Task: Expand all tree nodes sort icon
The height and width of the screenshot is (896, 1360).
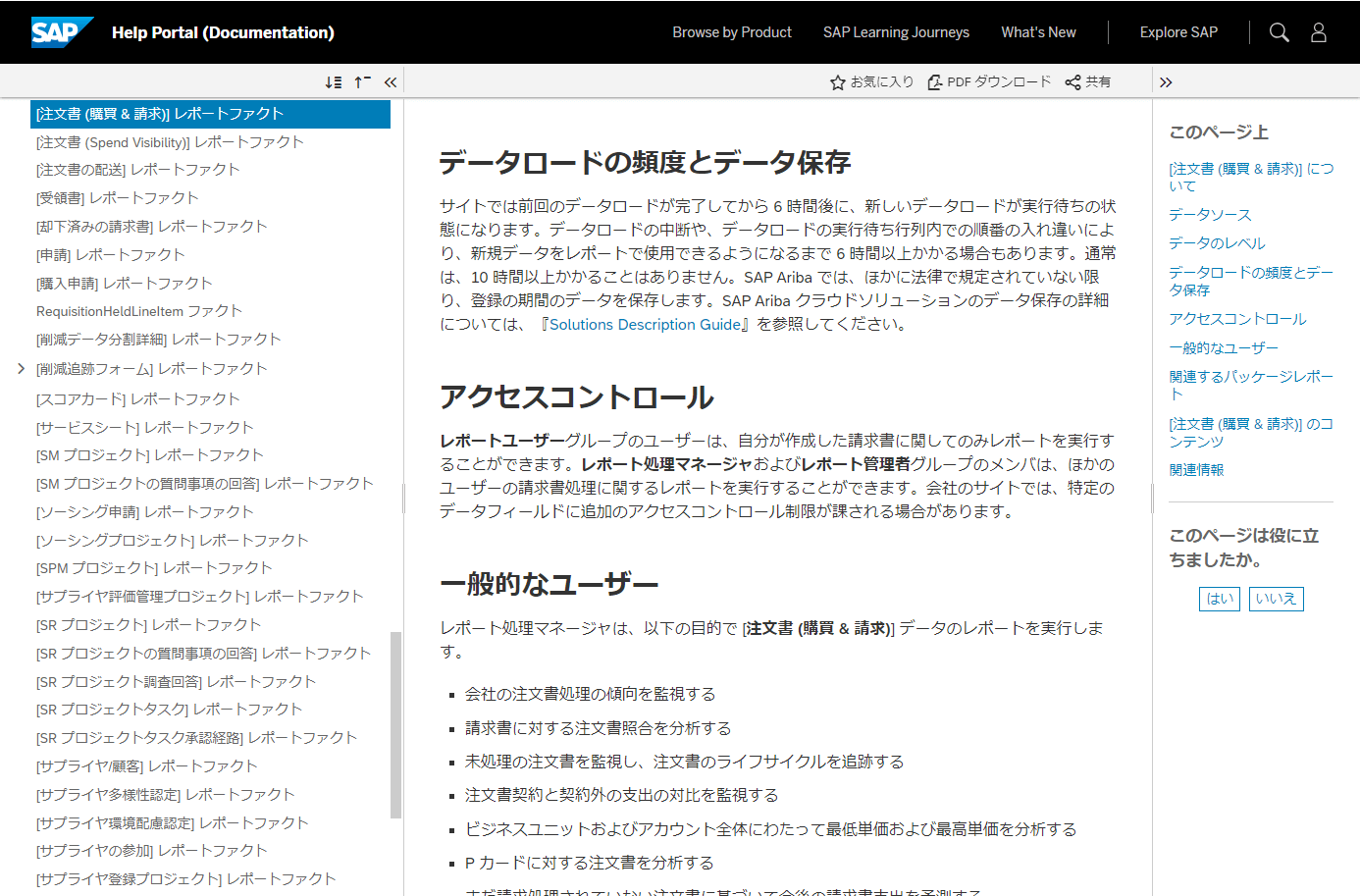Action: (334, 82)
